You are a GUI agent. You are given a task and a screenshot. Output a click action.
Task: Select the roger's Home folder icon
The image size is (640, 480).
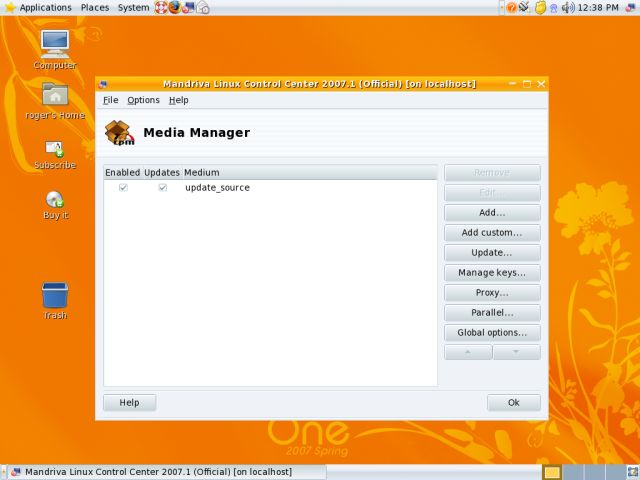pyautogui.click(x=55, y=100)
